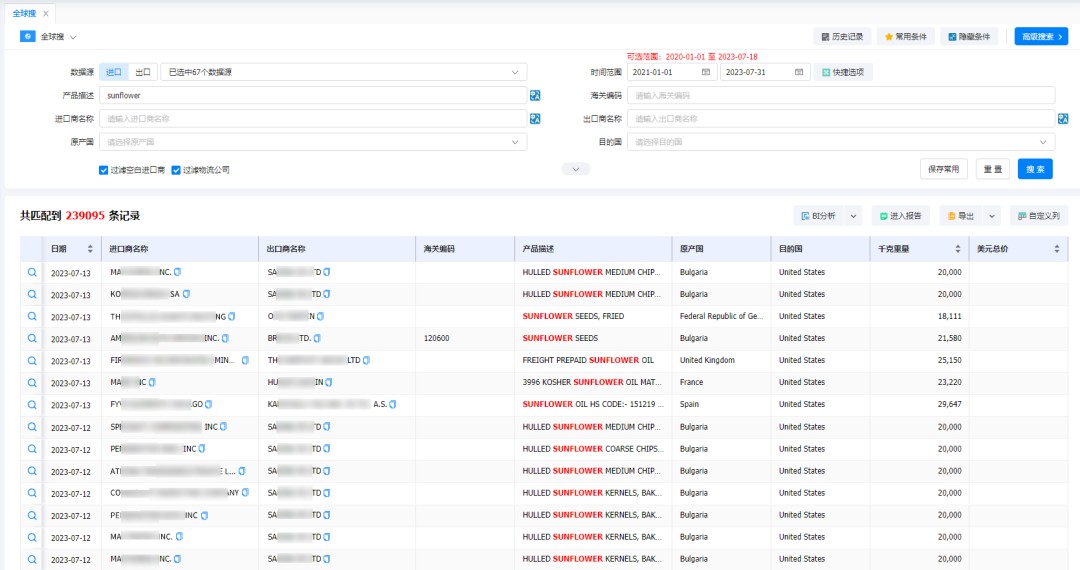Click translate icon beside 出口商名称 field
Image resolution: width=1080 pixels, height=570 pixels.
pyautogui.click(x=1063, y=119)
